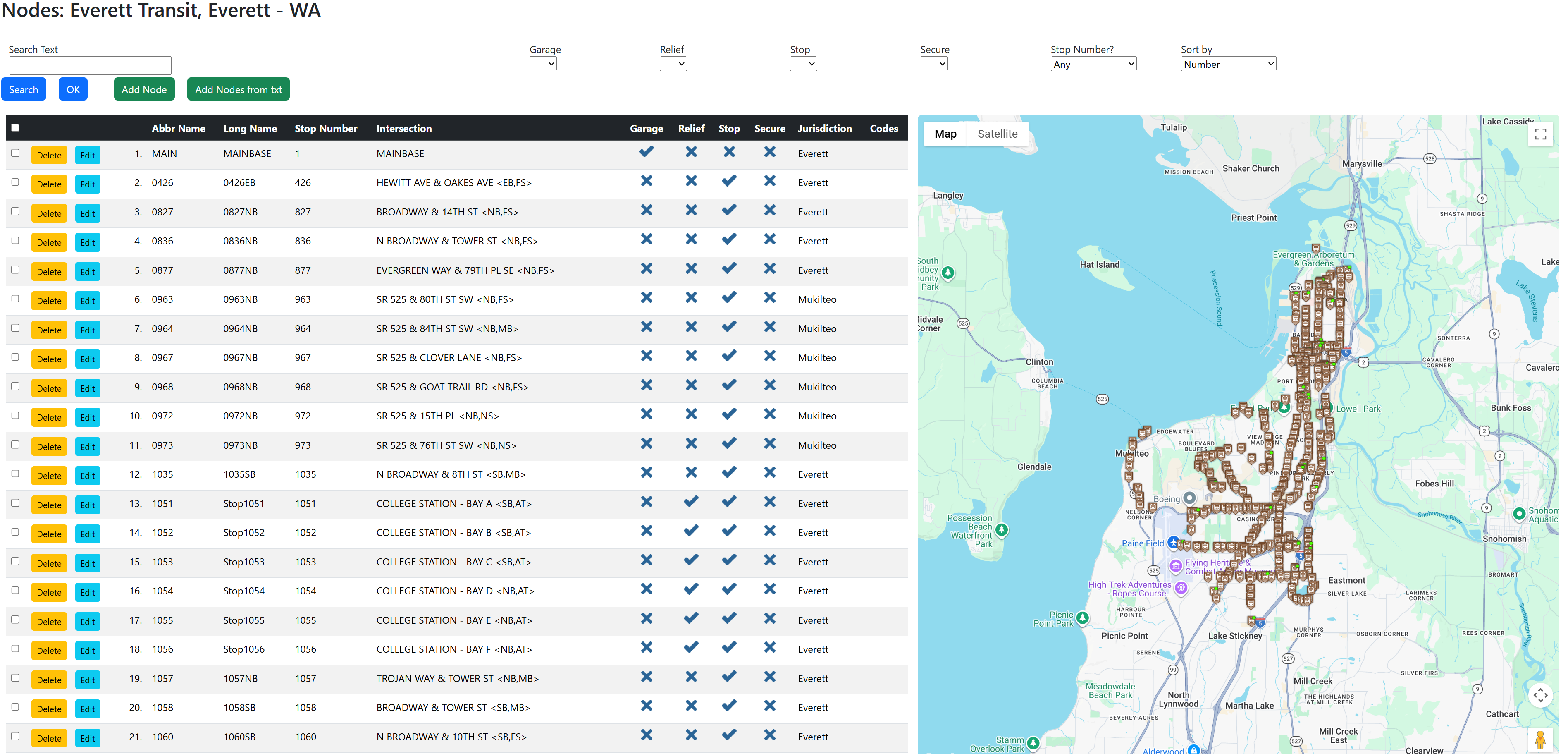Click the Garage checkmark for MAINBASE row
The image size is (1568, 754).
click(647, 152)
